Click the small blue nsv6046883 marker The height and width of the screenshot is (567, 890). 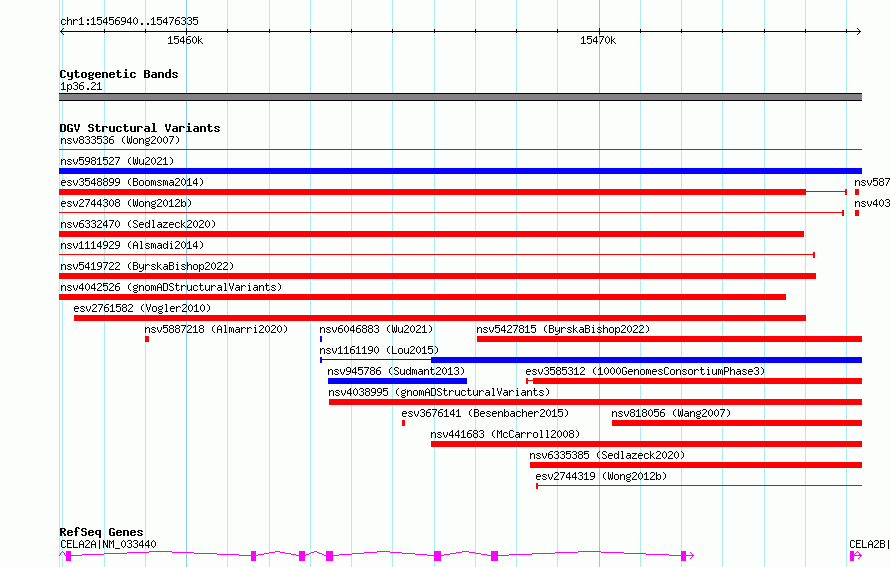(321, 339)
